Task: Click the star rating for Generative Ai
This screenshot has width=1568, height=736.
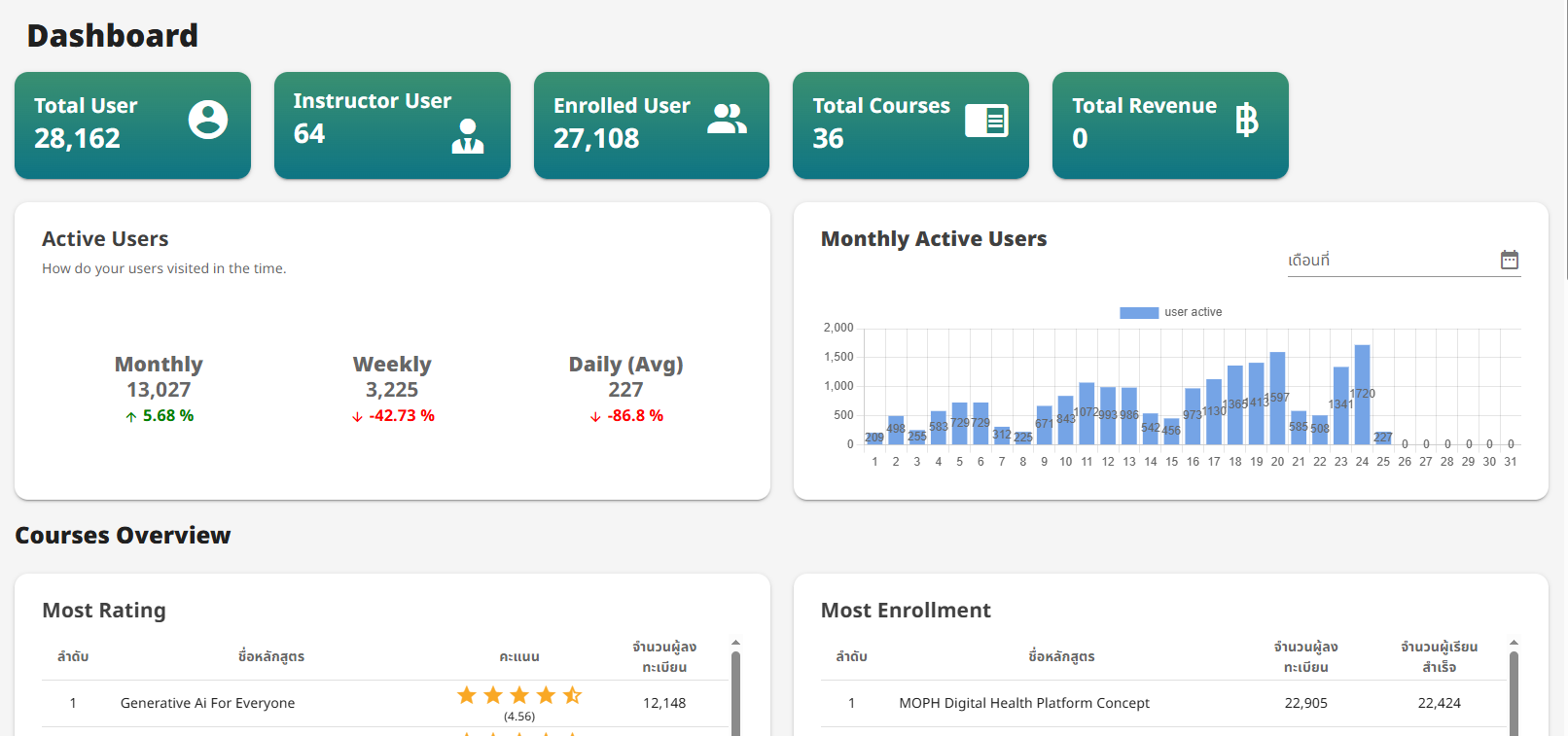Action: 518,695
